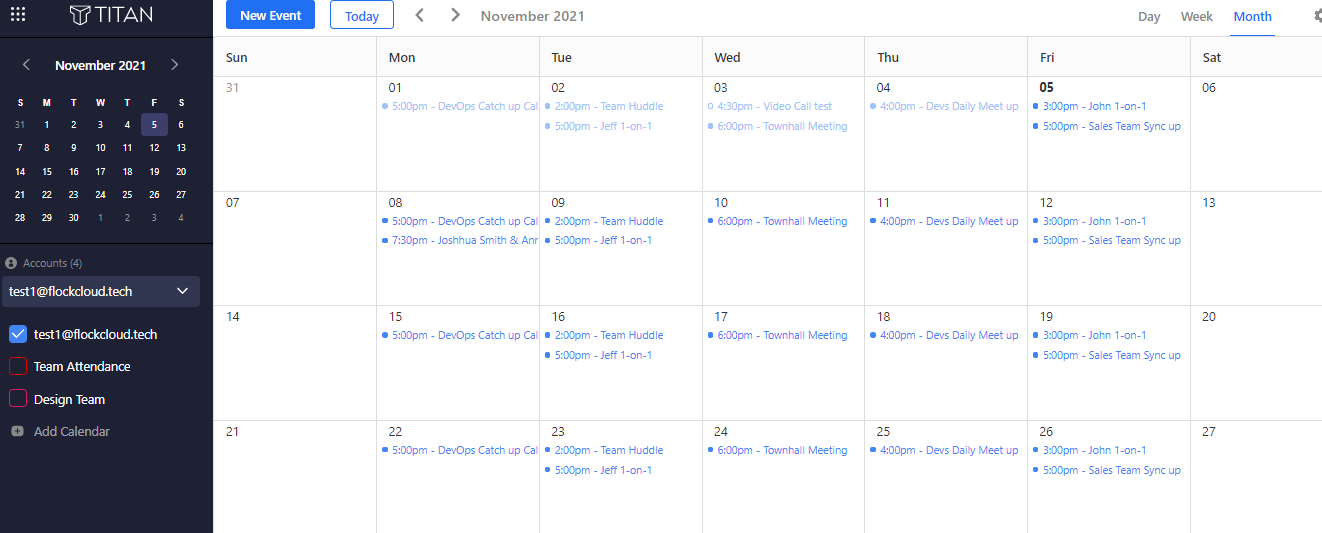Switch to Week view
Viewport: 1322px width, 533px height.
[1196, 16]
